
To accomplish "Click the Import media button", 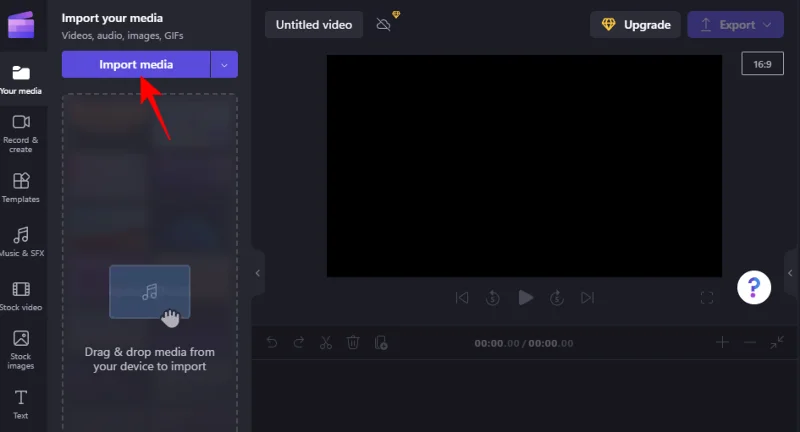I will [x=136, y=65].
